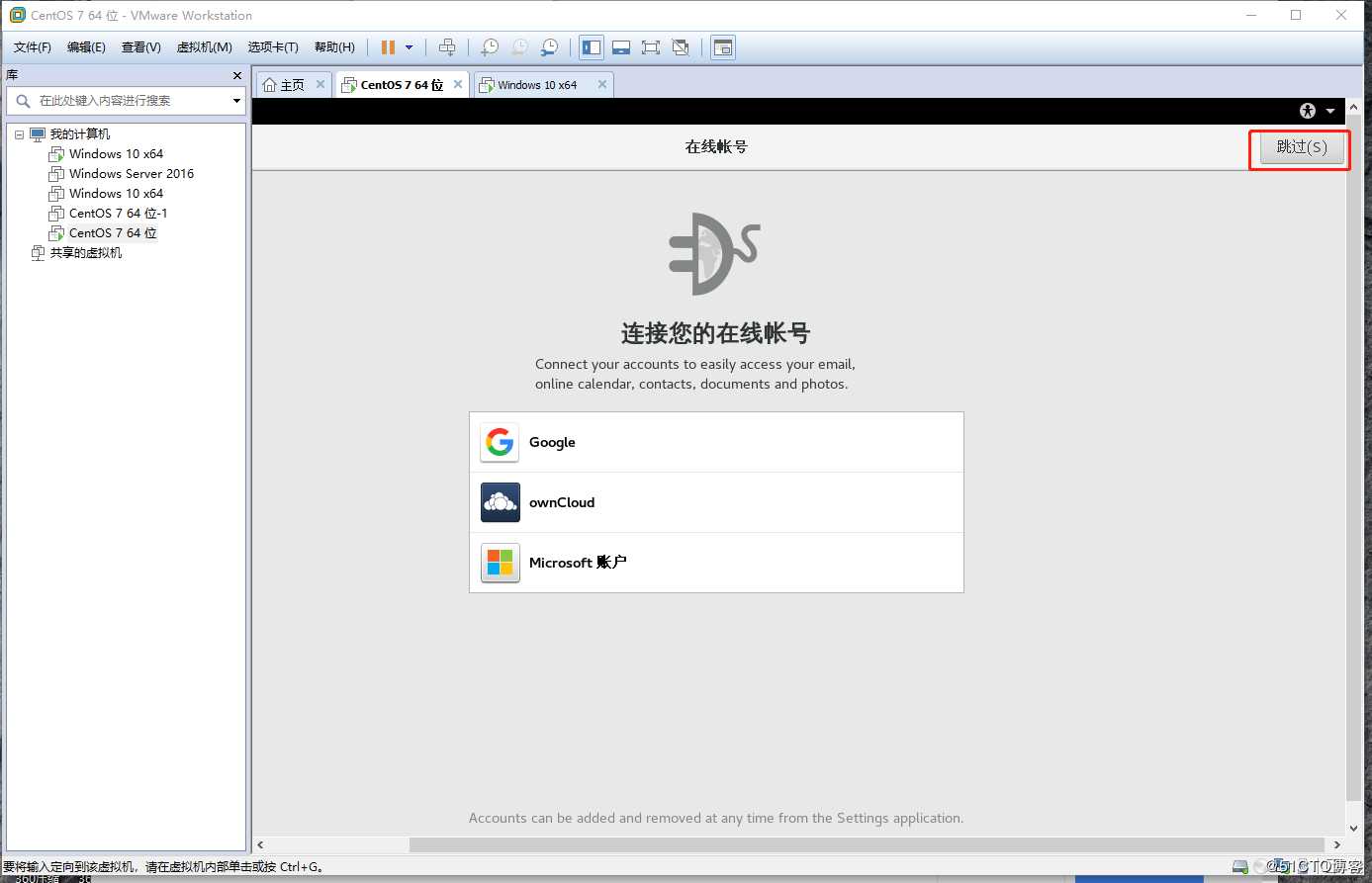Click the vertical scrollbar down arrow
Viewport: 1372px width, 883px height.
(x=1354, y=829)
